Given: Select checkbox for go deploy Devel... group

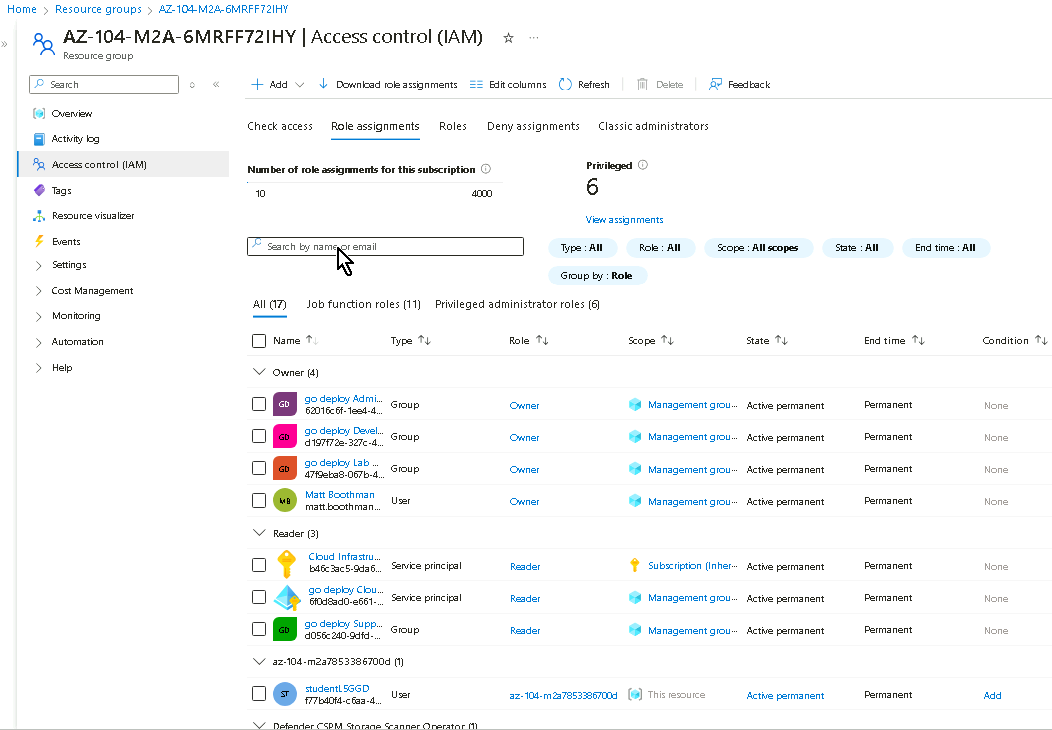Looking at the screenshot, I should click(x=259, y=436).
